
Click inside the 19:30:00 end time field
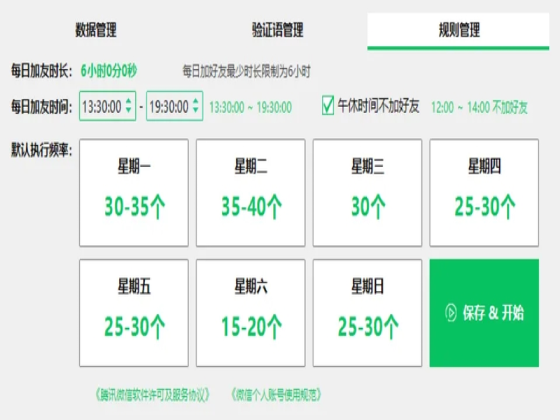coord(175,106)
